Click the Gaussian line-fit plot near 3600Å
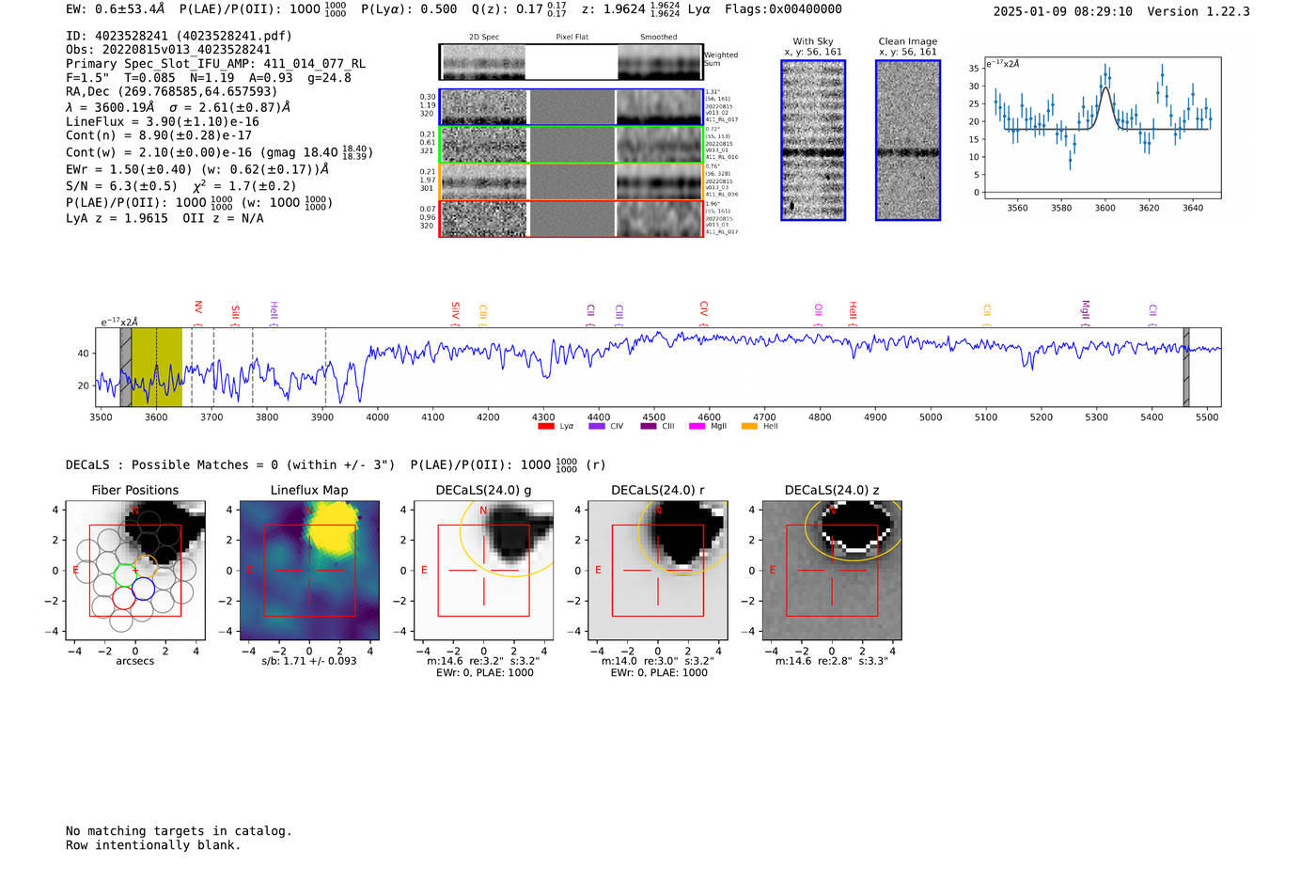 click(1103, 128)
